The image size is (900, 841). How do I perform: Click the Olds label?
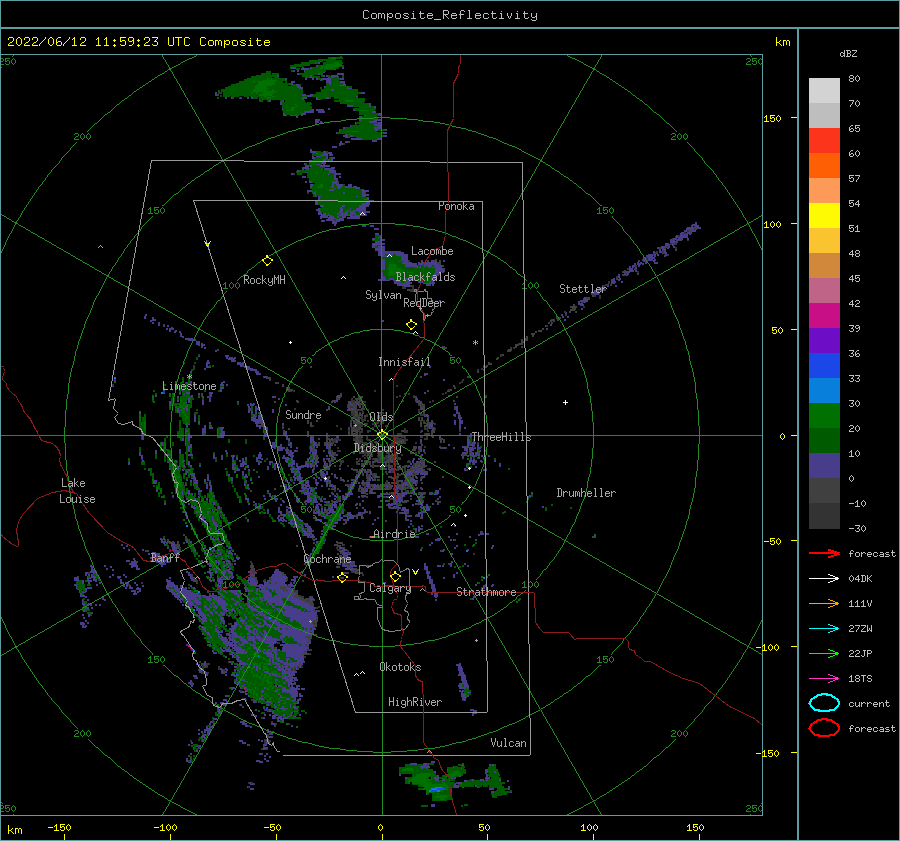pos(381,417)
